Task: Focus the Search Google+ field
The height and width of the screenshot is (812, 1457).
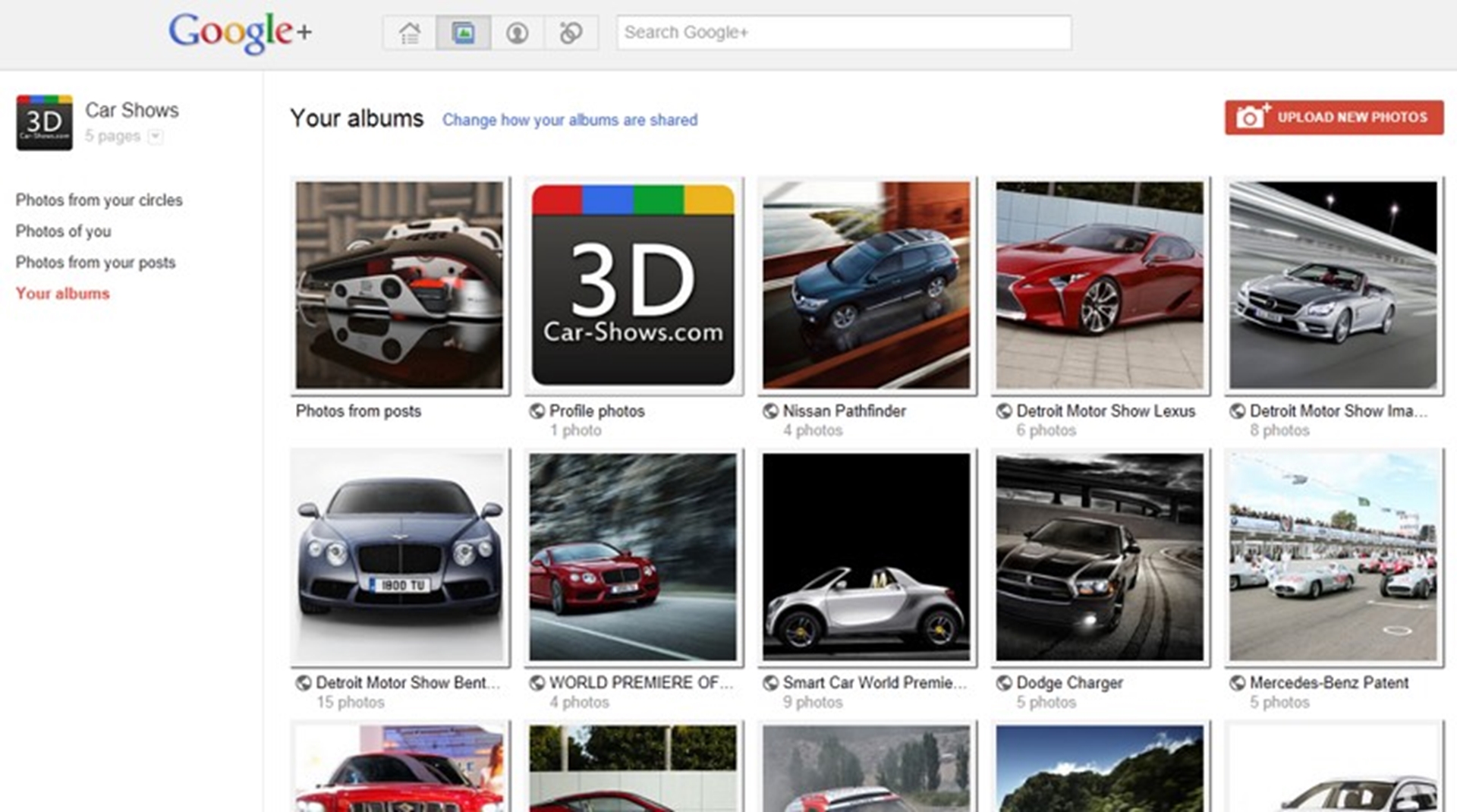Action: tap(842, 33)
